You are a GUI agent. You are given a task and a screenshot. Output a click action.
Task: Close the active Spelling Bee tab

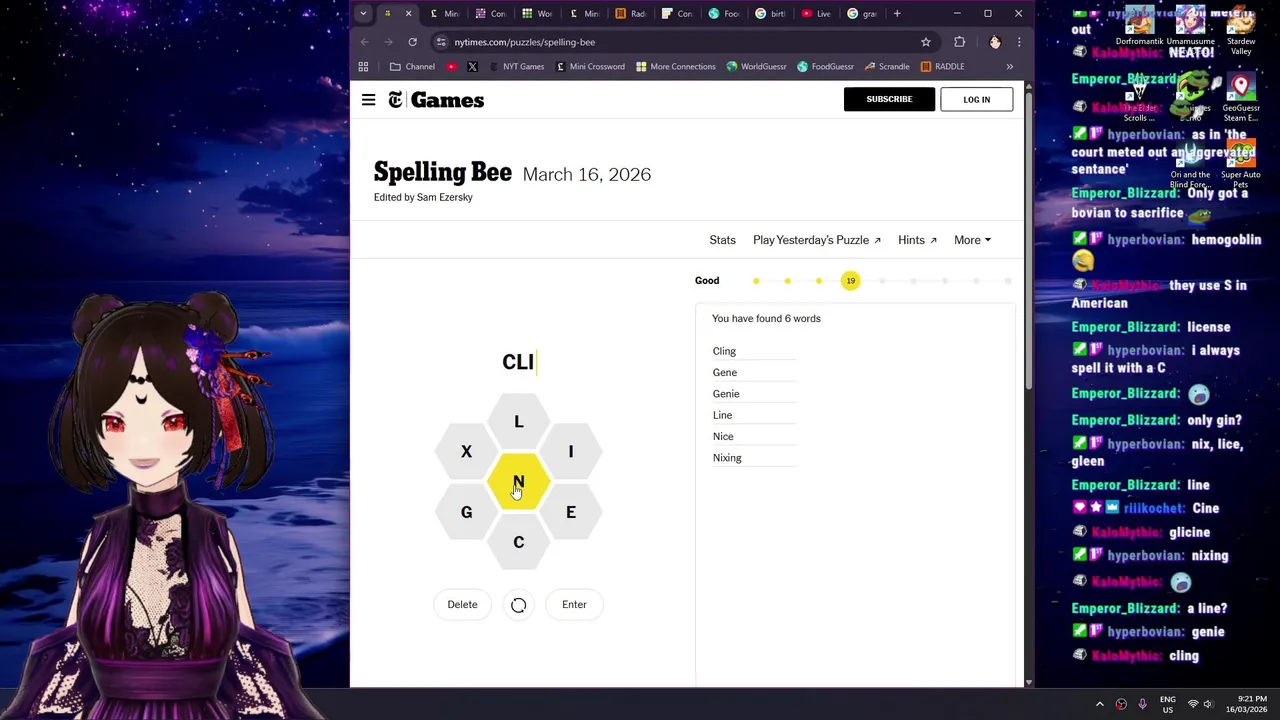tap(408, 14)
